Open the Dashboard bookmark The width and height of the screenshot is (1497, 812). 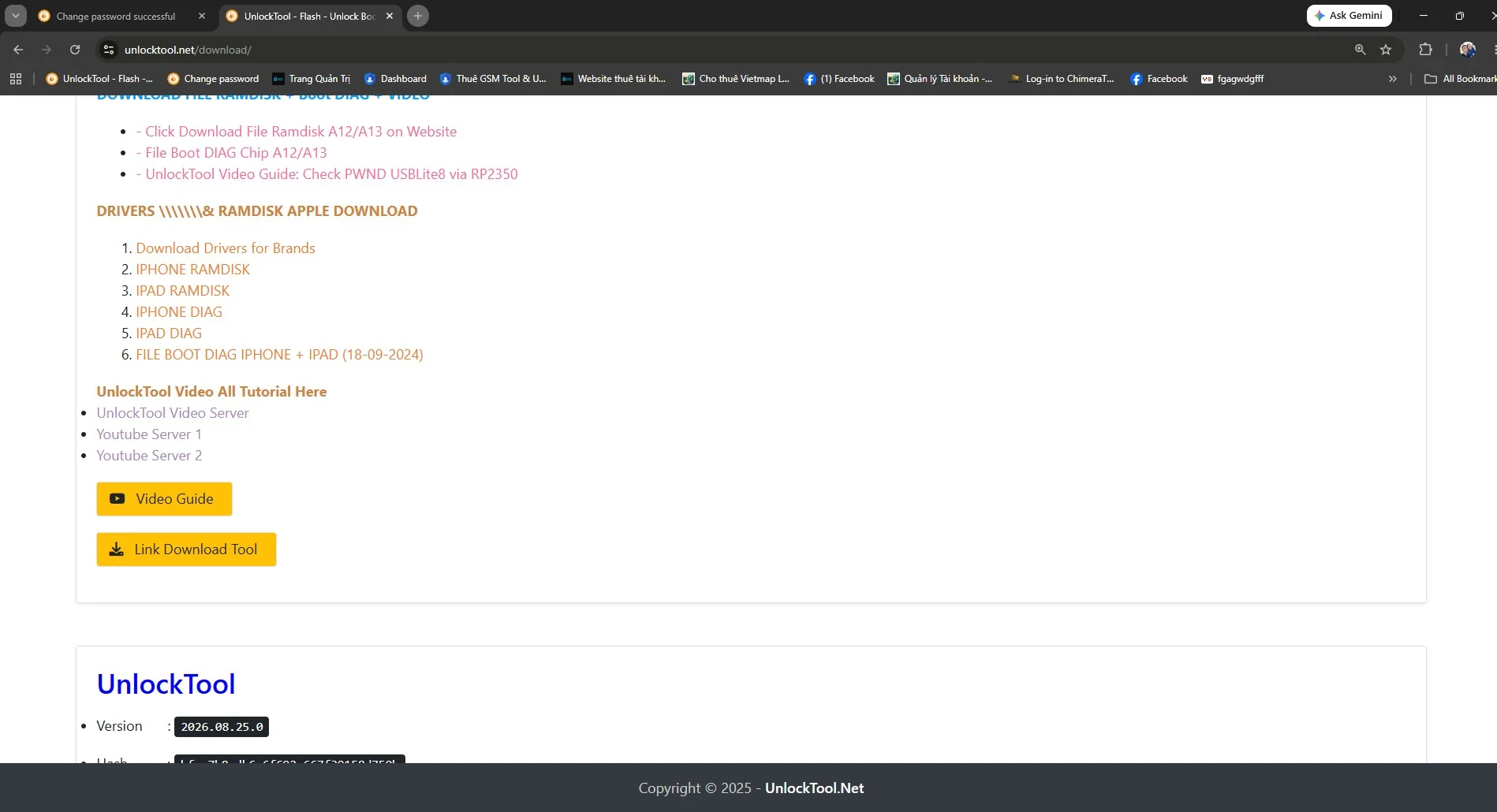click(395, 79)
